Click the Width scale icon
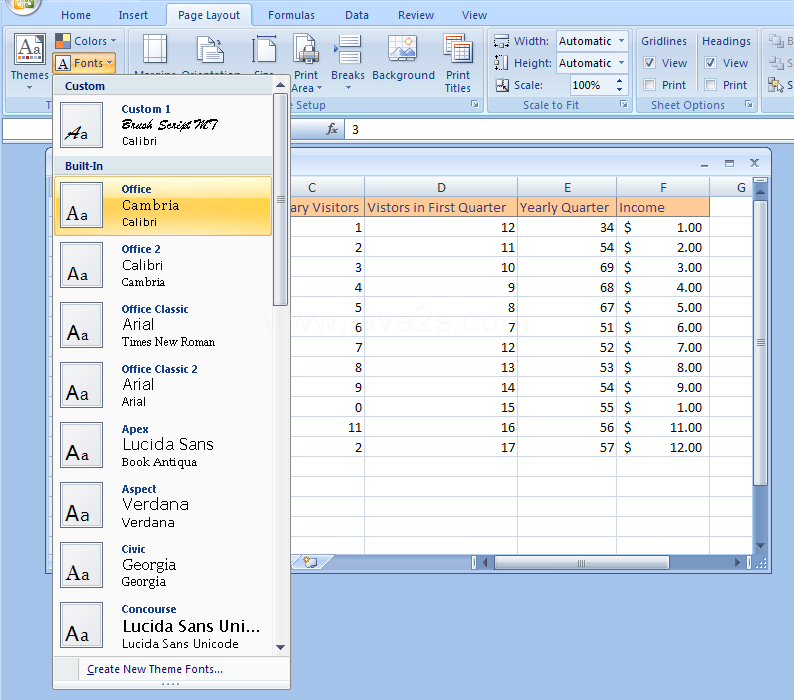The image size is (794, 700). (501, 41)
